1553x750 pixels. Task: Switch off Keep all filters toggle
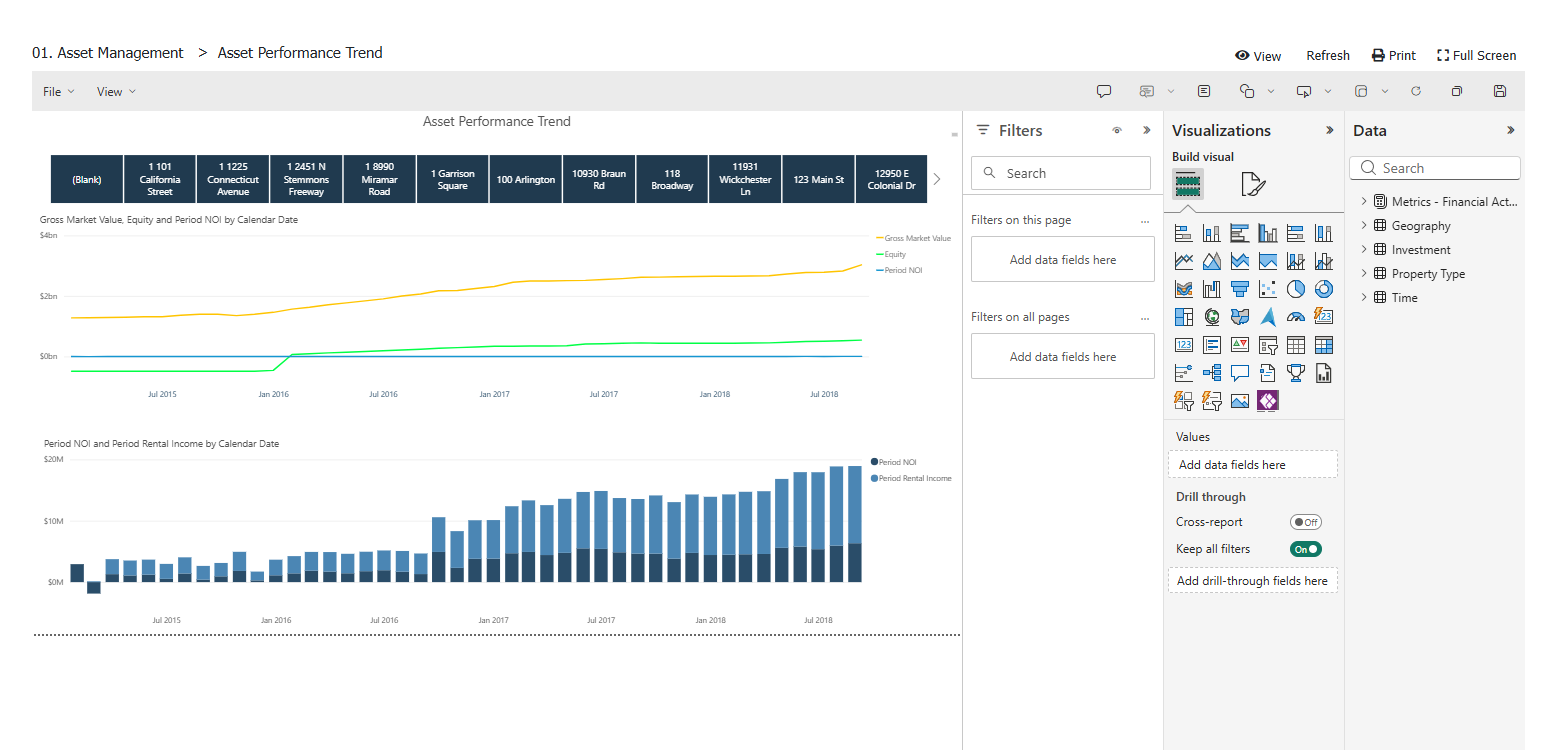click(1305, 549)
